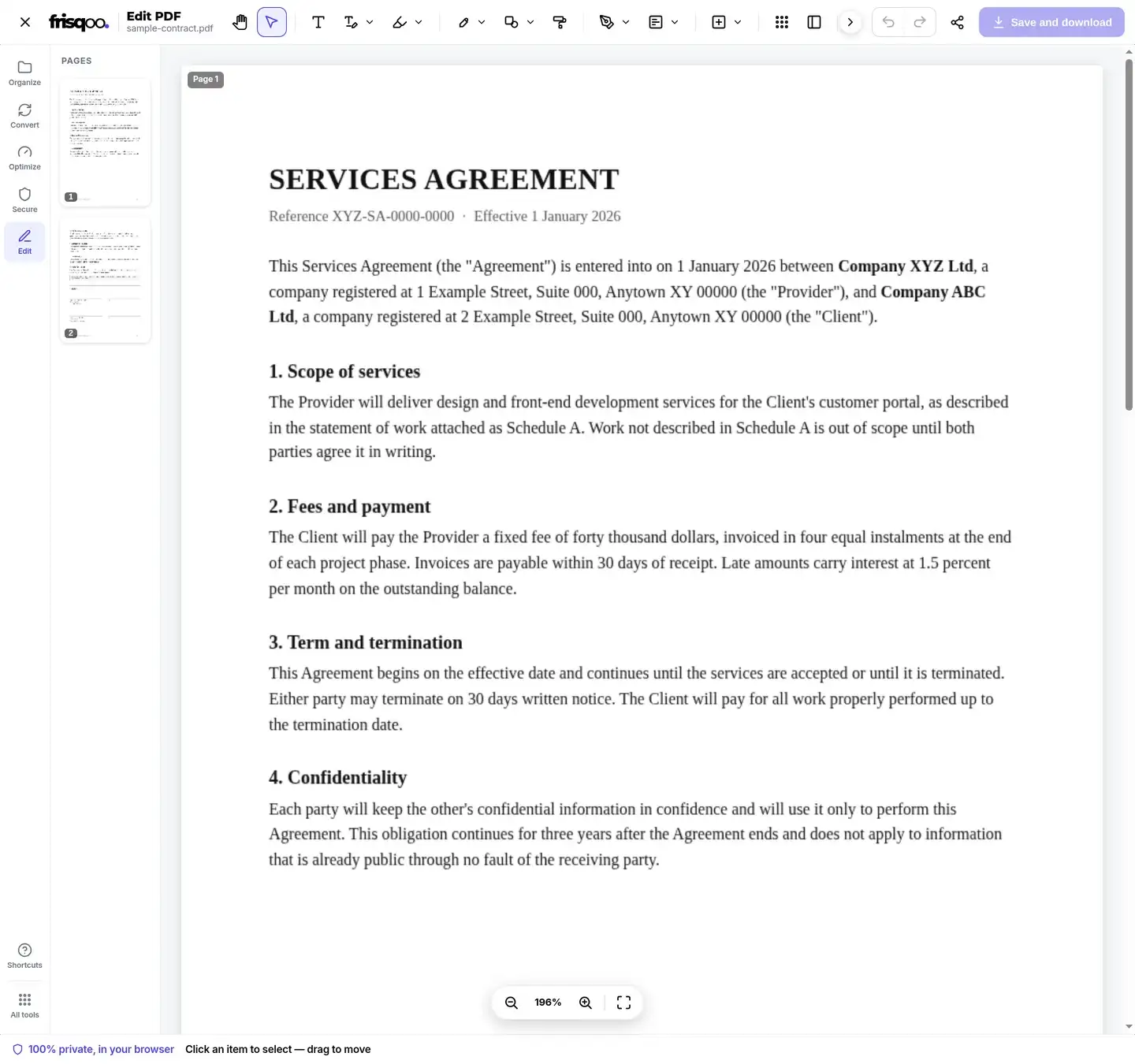Pick the edit text tool icon
Viewport: 1135px width, 1064px height.
[352, 22]
